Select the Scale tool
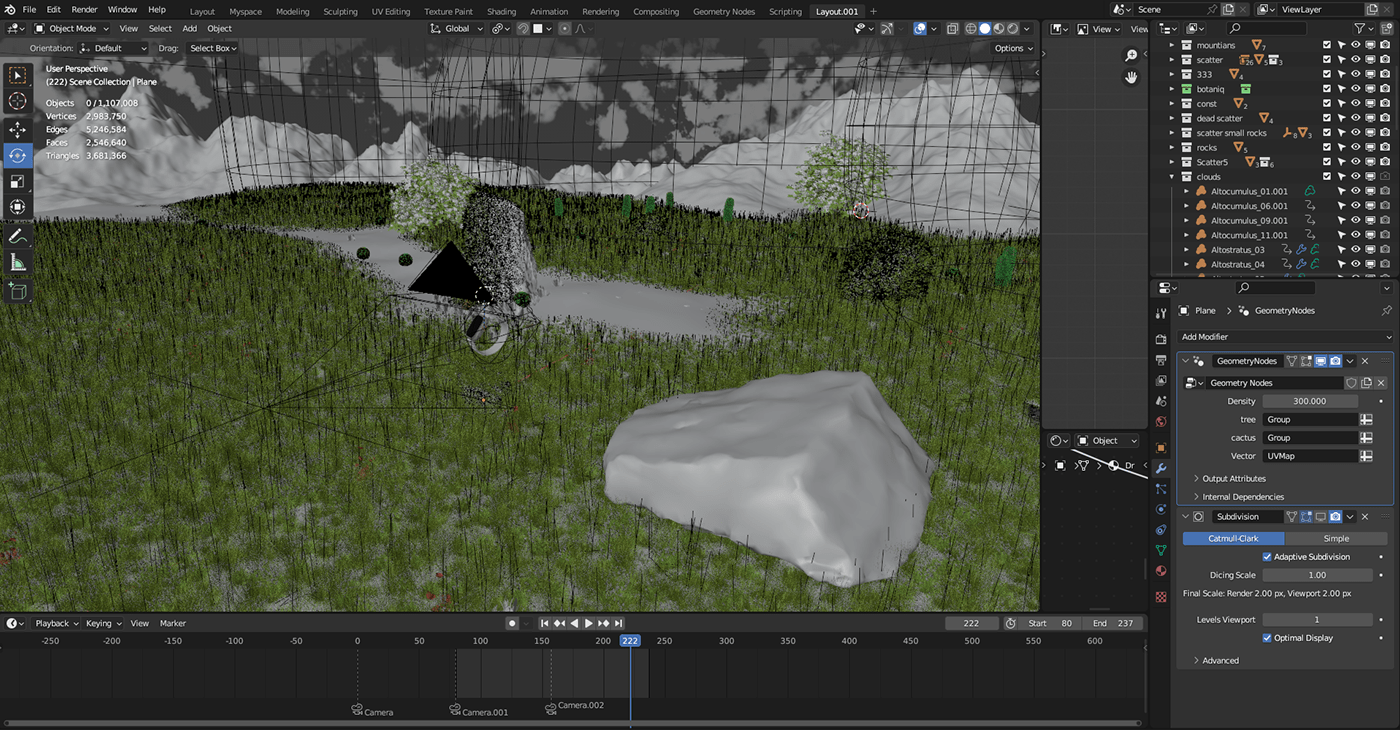The height and width of the screenshot is (730, 1400). [x=18, y=181]
